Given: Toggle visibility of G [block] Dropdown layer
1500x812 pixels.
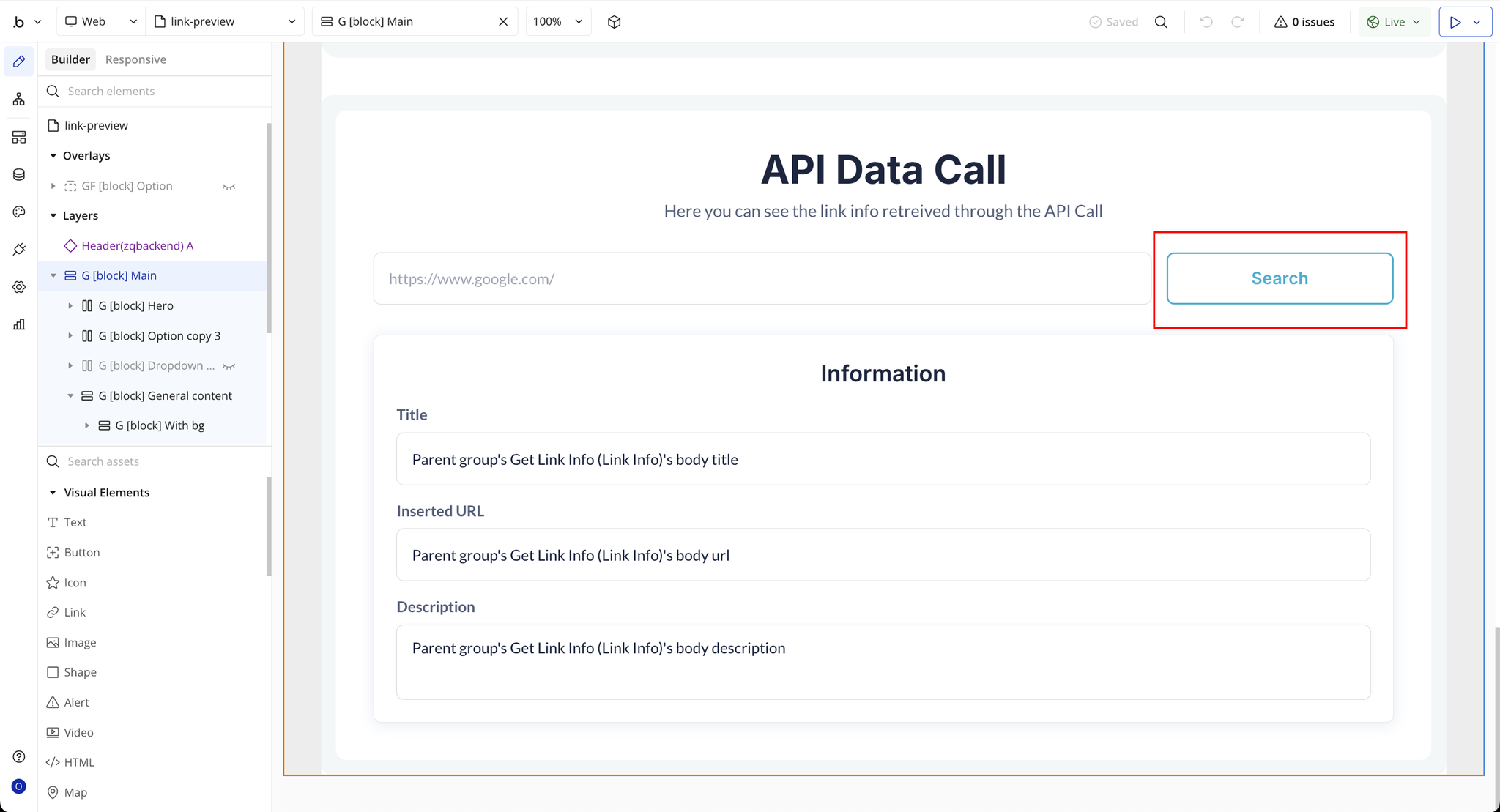Looking at the screenshot, I should 229,366.
